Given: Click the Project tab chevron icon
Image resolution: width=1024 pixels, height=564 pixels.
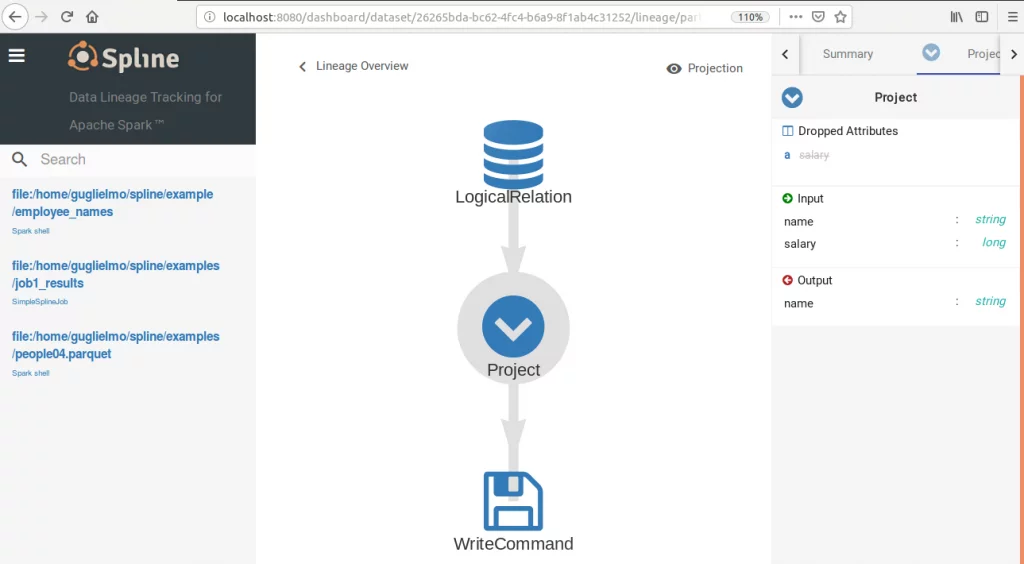Looking at the screenshot, I should click(931, 52).
